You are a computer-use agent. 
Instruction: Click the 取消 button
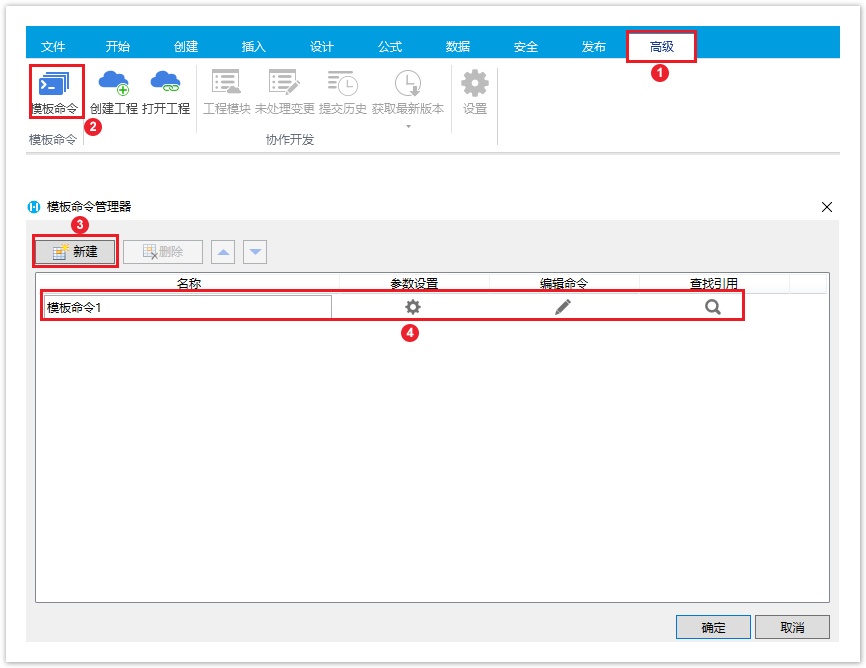point(792,627)
